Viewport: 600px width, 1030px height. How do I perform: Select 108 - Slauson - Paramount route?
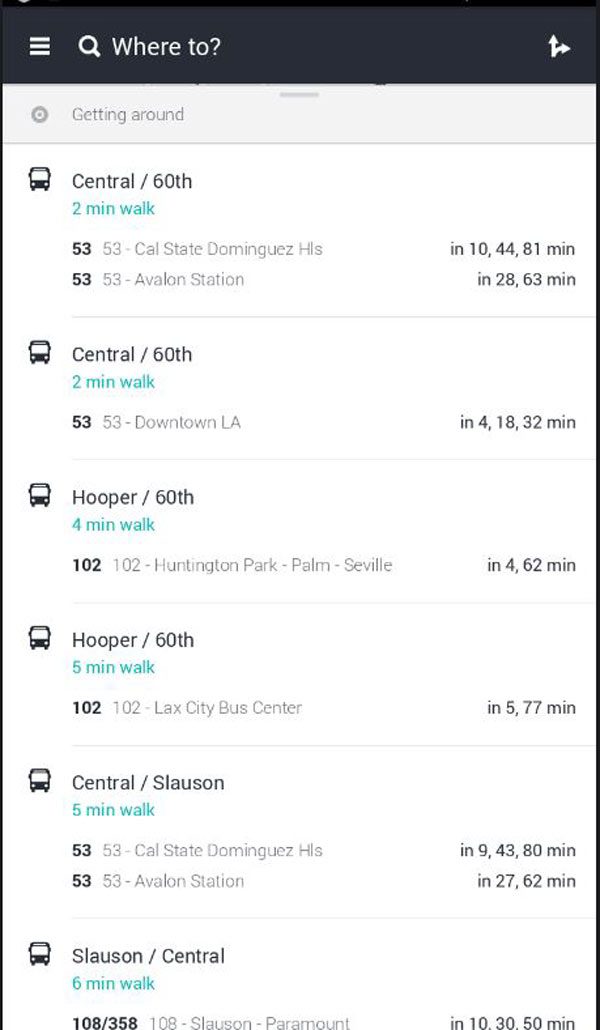[249, 1023]
